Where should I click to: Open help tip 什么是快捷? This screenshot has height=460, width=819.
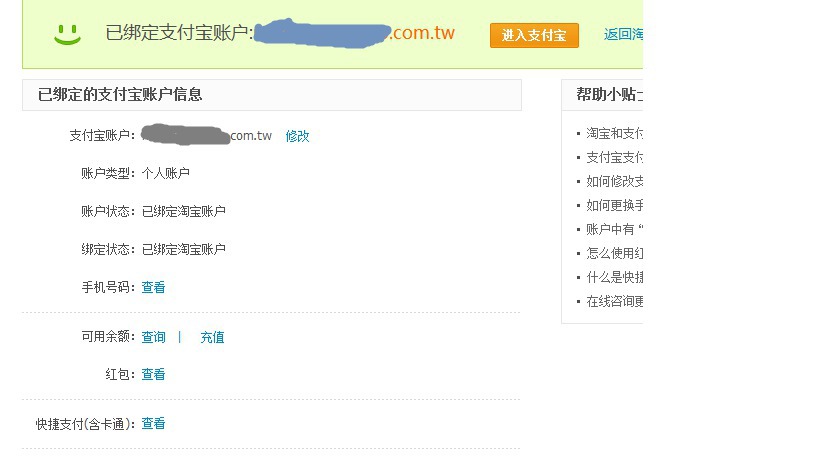tap(614, 277)
